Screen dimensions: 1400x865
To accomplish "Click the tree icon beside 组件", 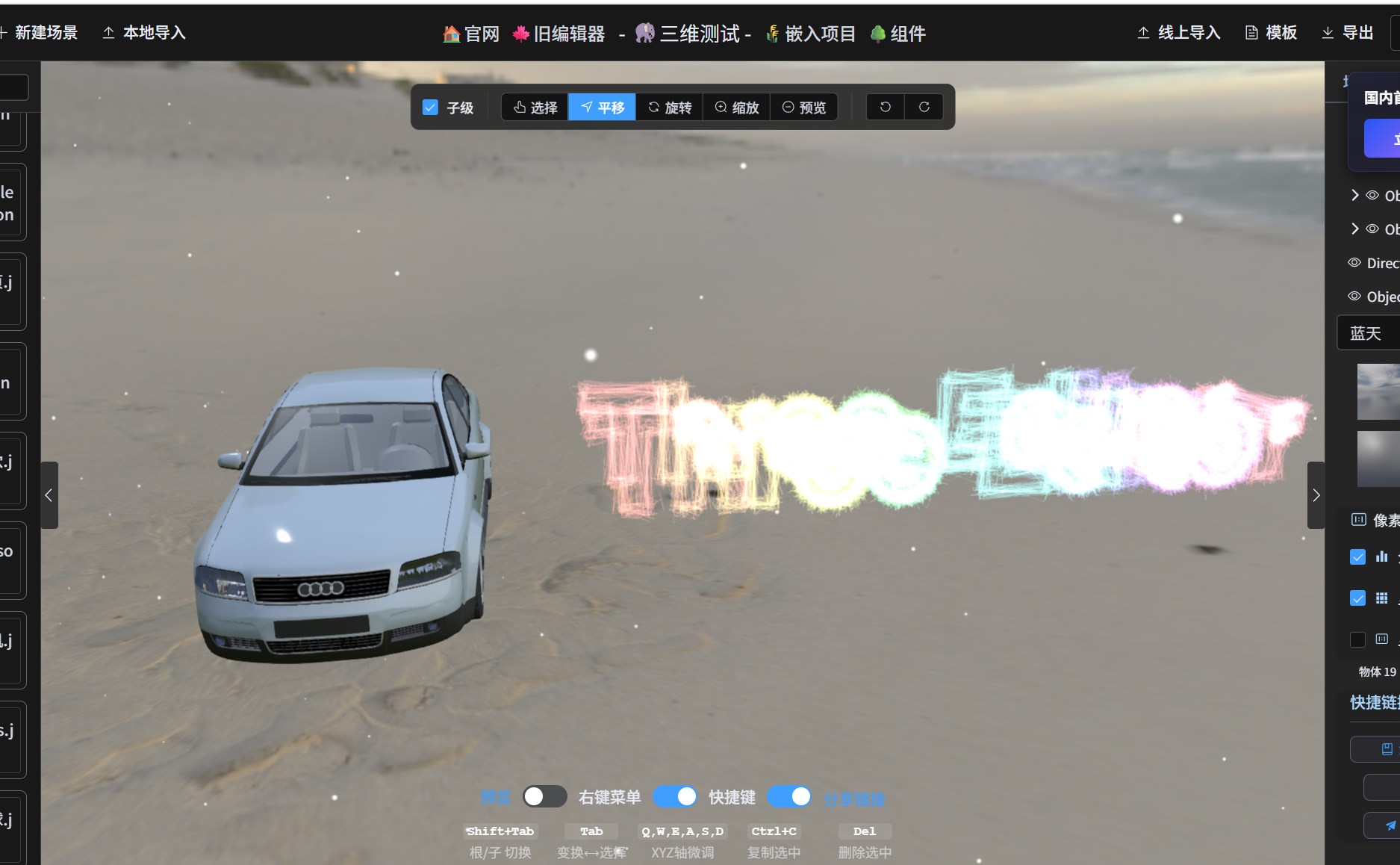I will click(x=878, y=34).
